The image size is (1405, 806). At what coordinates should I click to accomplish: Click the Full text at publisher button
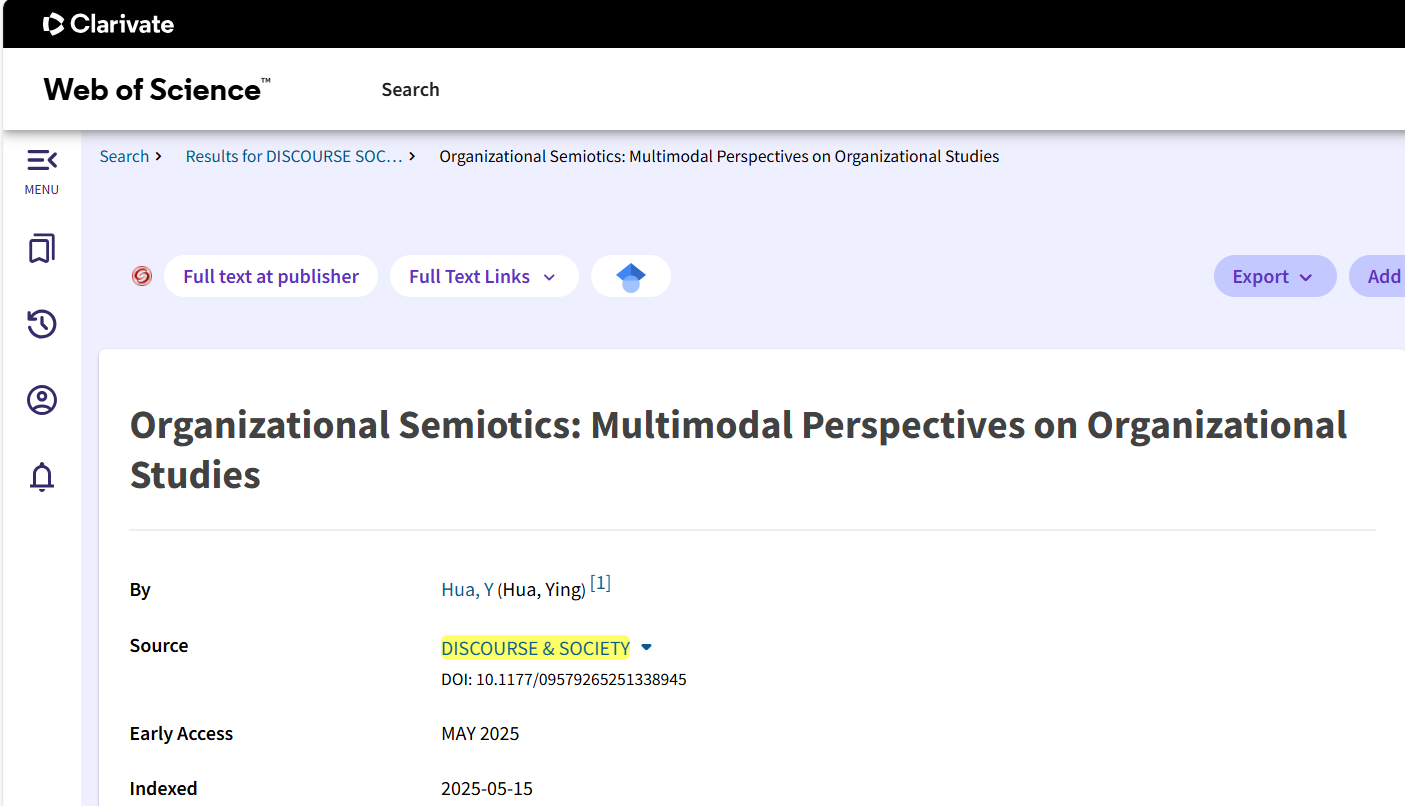pos(270,277)
